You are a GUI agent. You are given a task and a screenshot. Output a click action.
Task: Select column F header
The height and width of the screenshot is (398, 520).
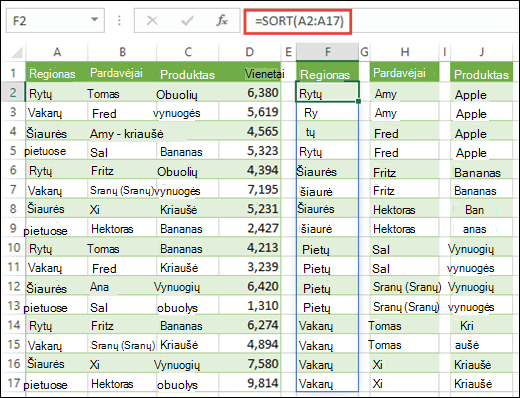coord(328,52)
